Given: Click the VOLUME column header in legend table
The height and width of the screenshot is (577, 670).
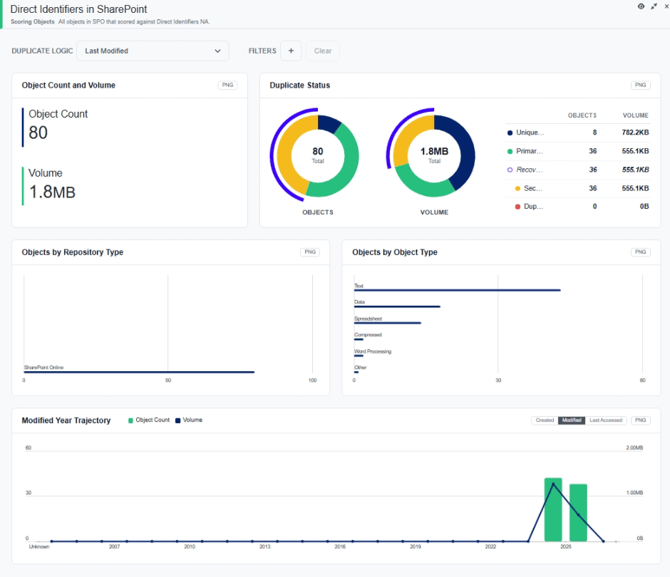Looking at the screenshot, I should pyautogui.click(x=635, y=116).
